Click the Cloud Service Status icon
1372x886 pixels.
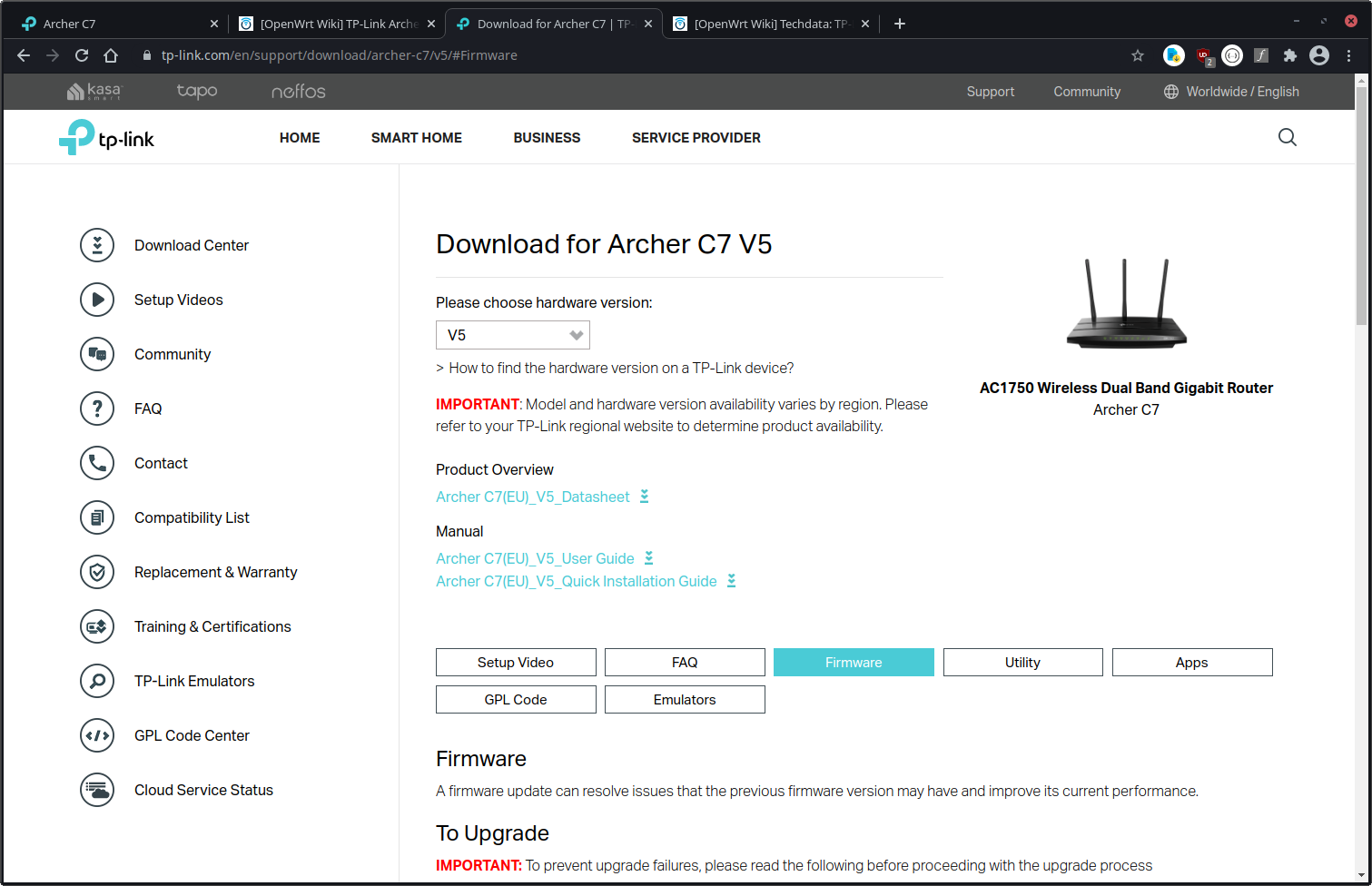click(97, 790)
